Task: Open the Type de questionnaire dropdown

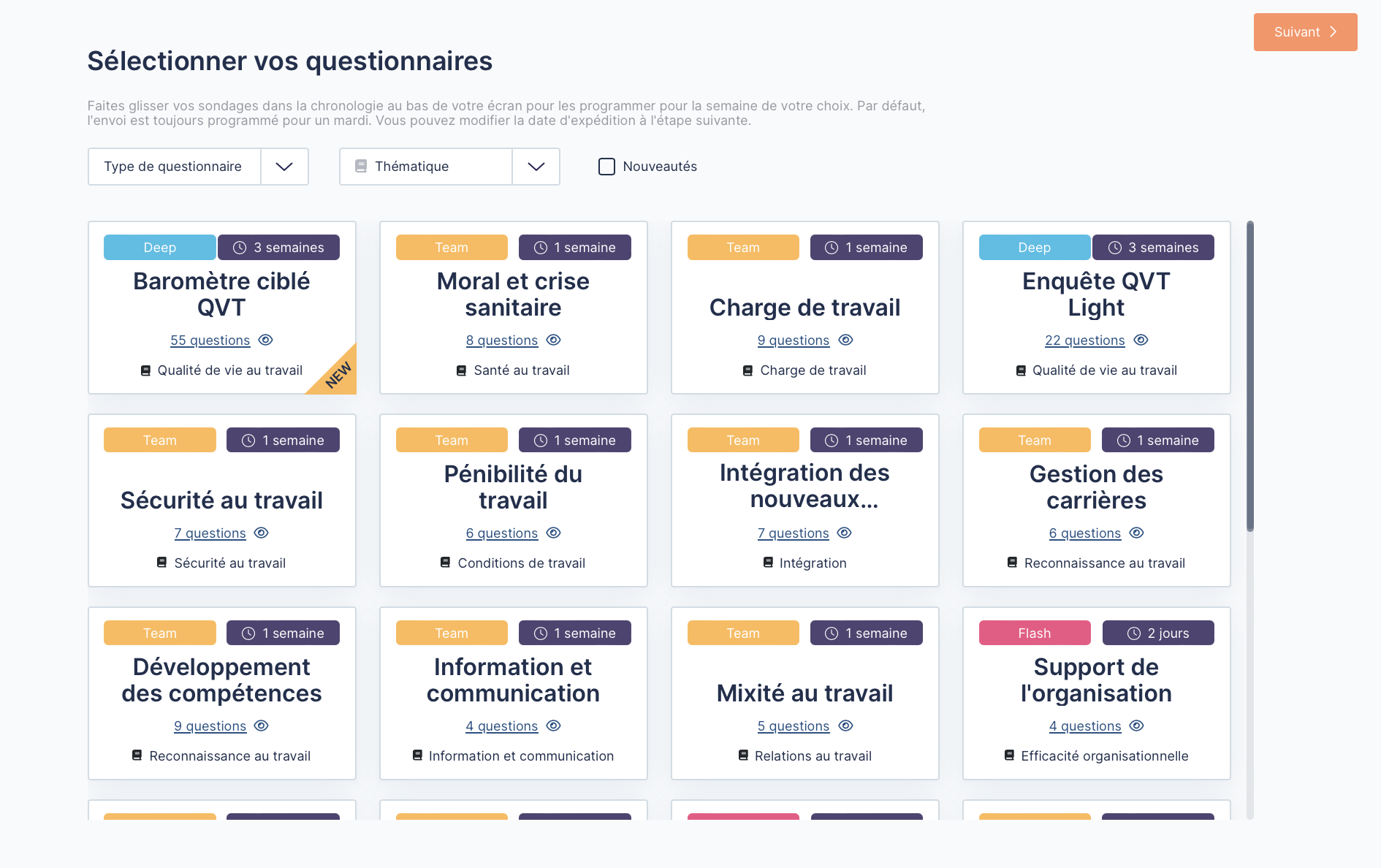Action: coord(284,167)
